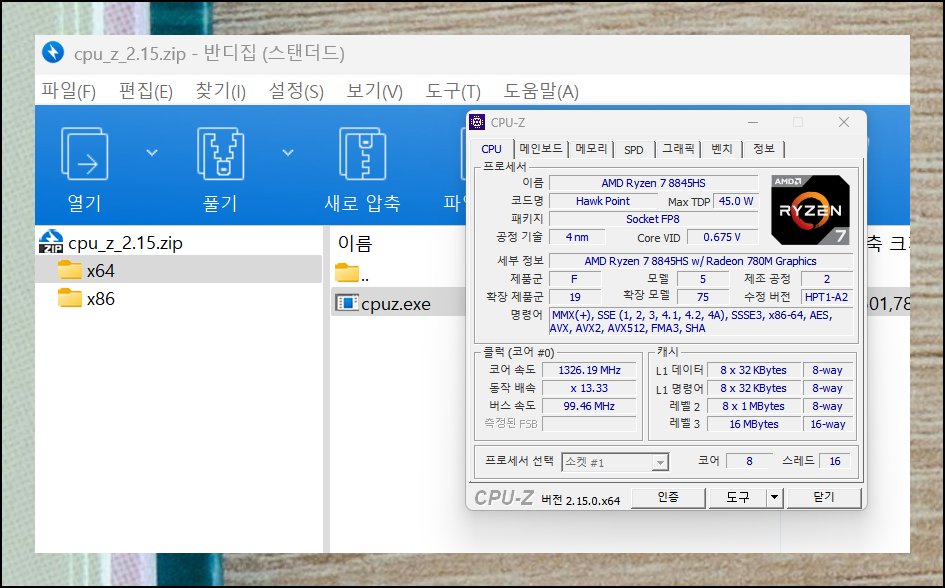The width and height of the screenshot is (945, 588).
Task: Click the cpuz.exe file icon
Action: click(x=347, y=302)
